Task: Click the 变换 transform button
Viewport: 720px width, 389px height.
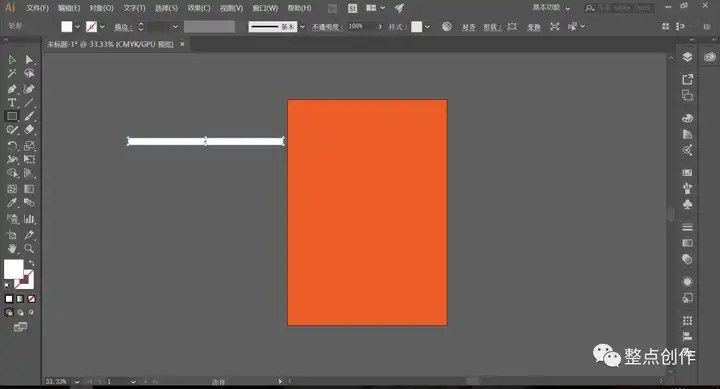Action: pyautogui.click(x=534, y=28)
